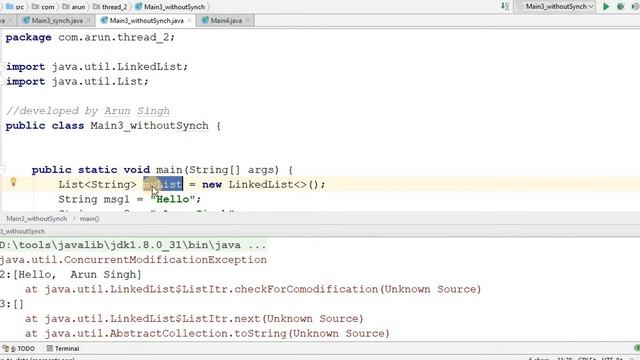
Task: Close the Main3_synch.java tab
Action: point(88,20)
